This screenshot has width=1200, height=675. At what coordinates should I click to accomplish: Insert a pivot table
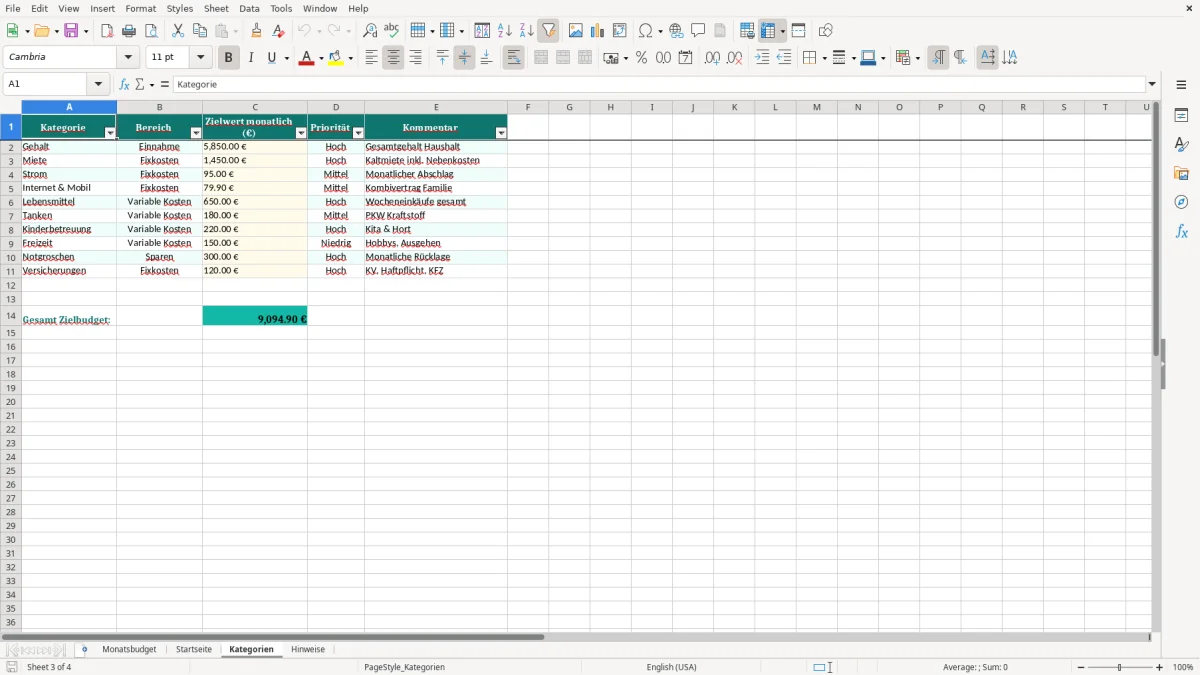tap(620, 31)
